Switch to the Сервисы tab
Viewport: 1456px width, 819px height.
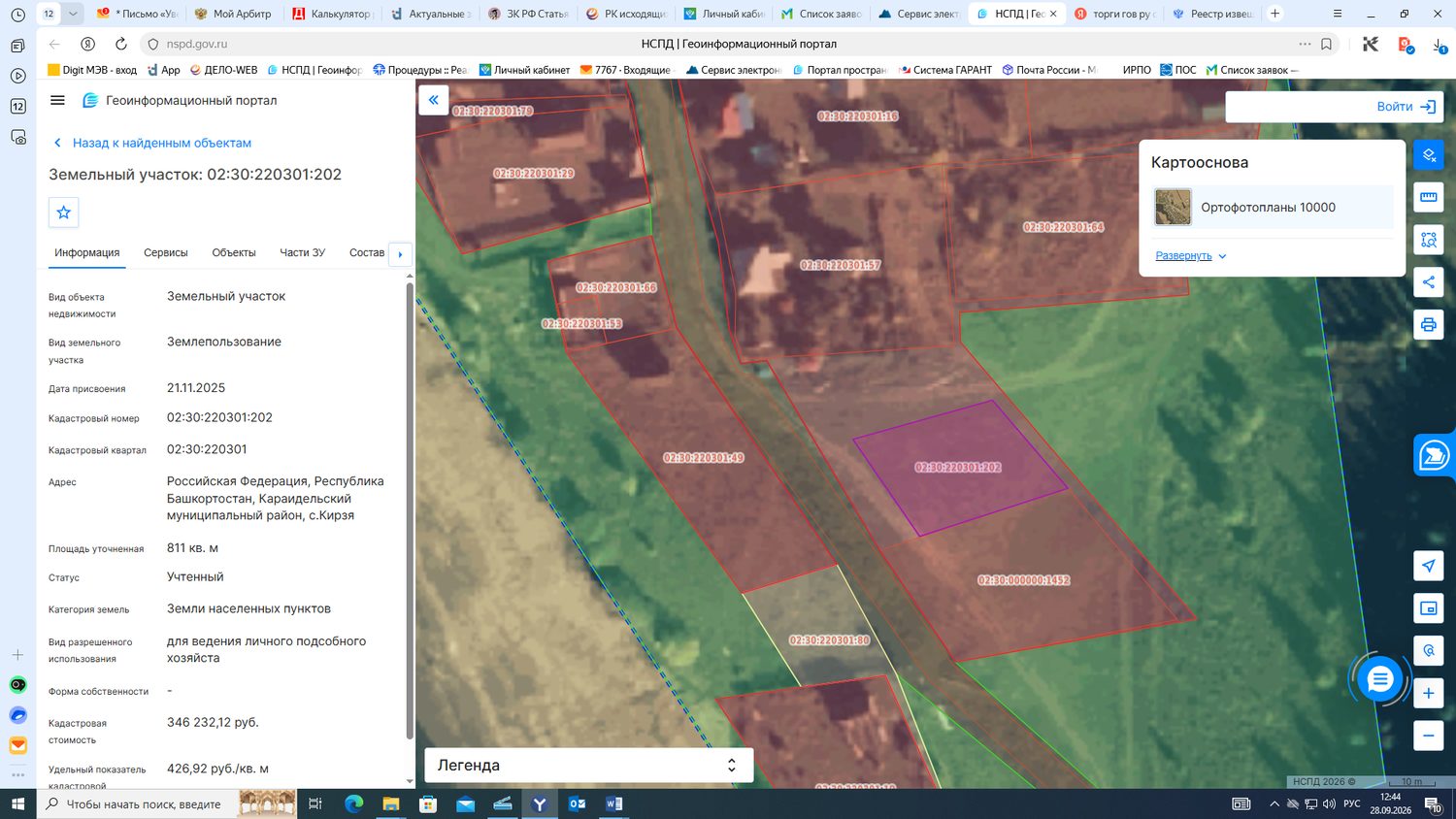pos(166,252)
